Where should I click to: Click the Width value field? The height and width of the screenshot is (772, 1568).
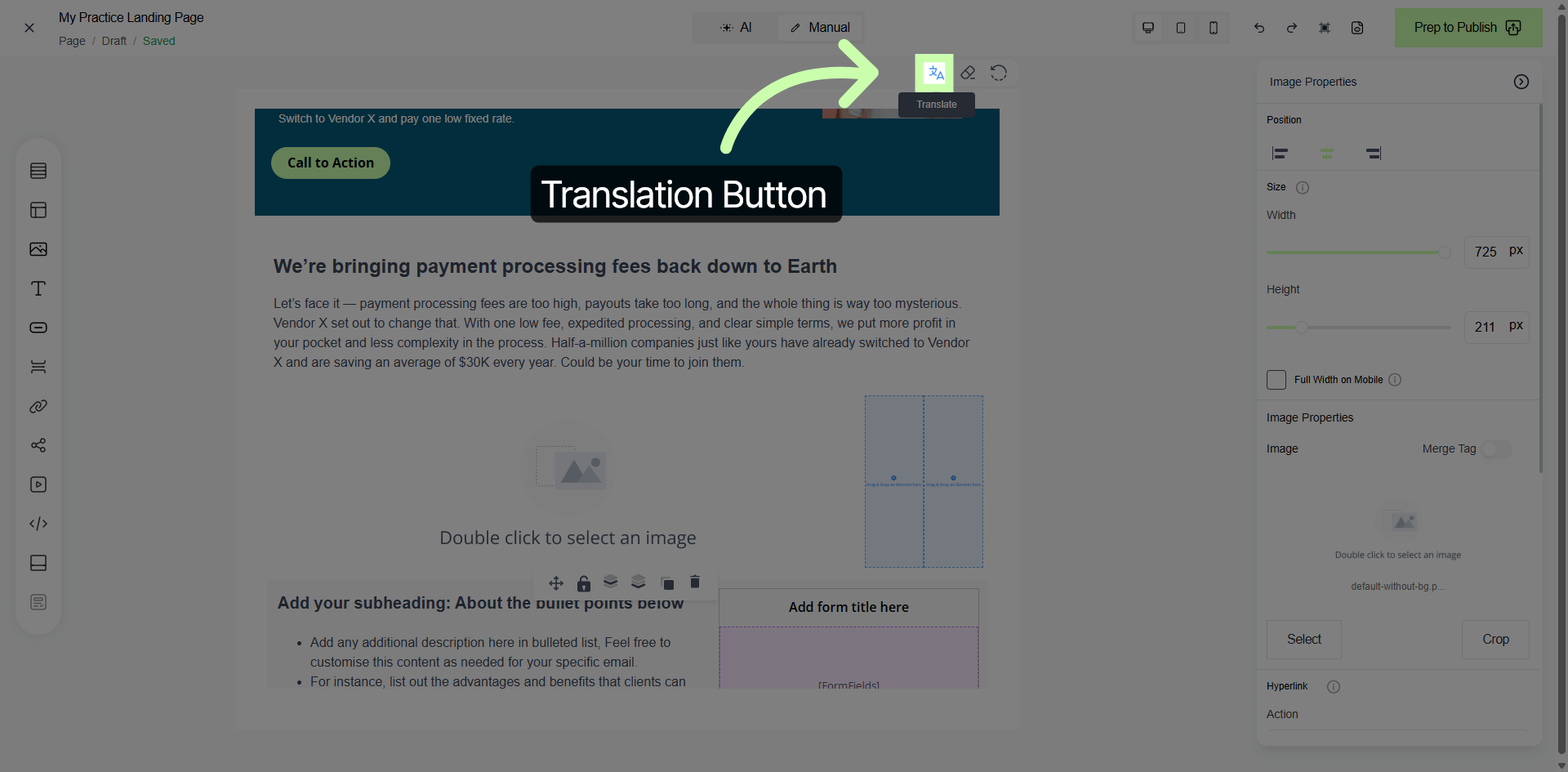click(1486, 252)
